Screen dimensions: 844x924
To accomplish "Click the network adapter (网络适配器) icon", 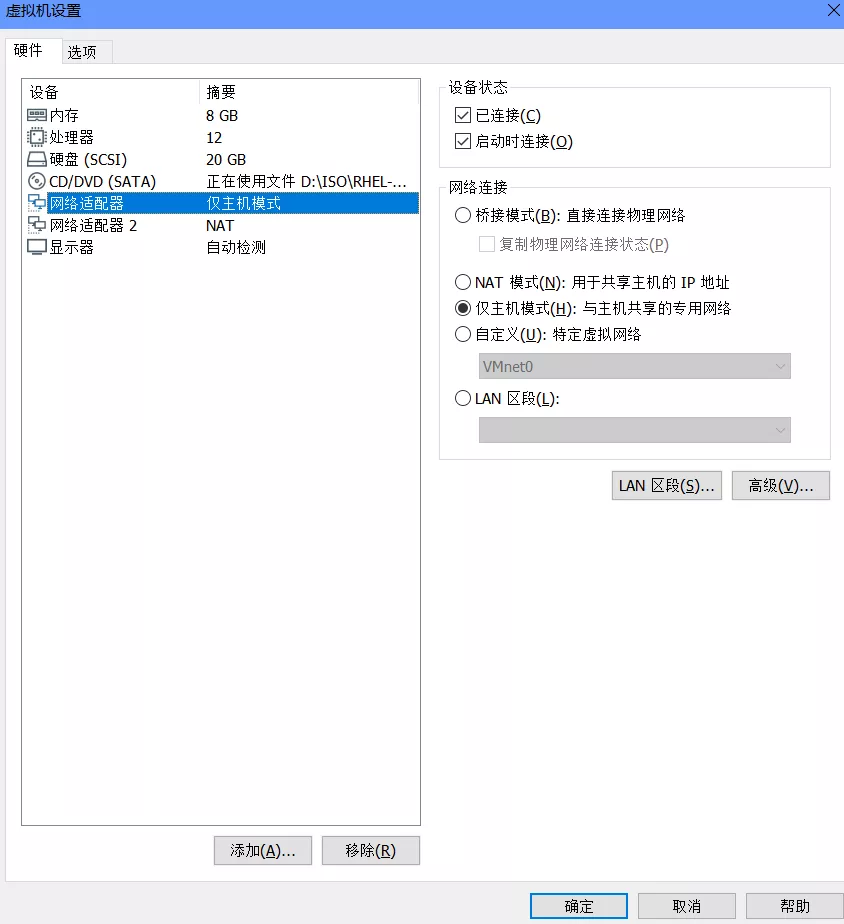I will pyautogui.click(x=37, y=203).
